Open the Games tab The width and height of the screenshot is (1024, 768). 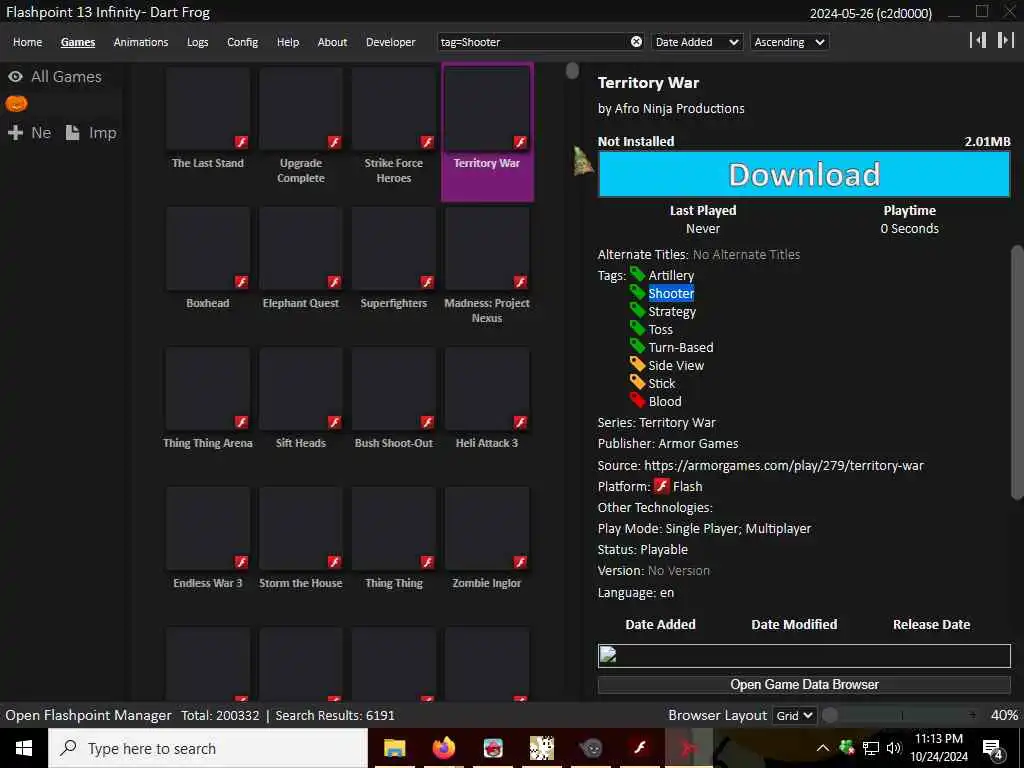coord(78,42)
